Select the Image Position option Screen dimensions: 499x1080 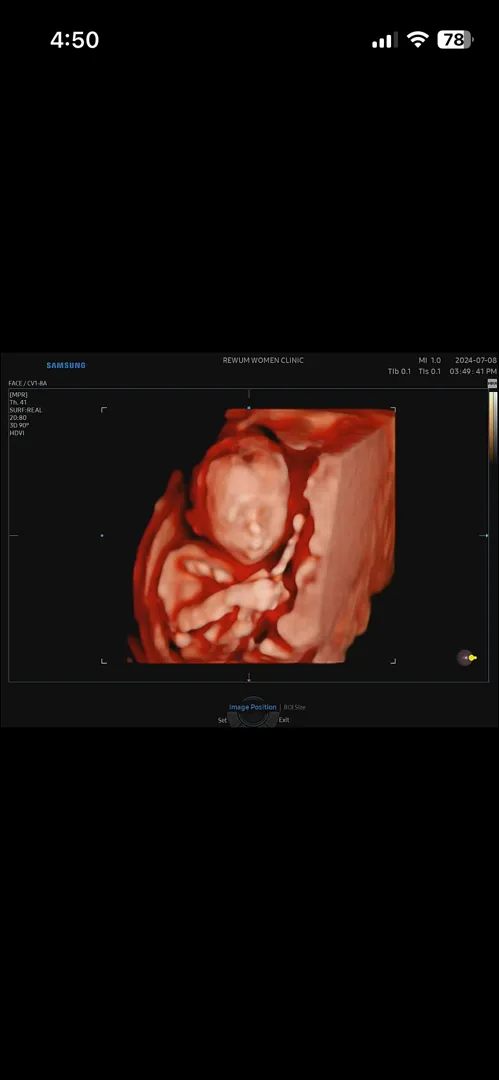[252, 707]
